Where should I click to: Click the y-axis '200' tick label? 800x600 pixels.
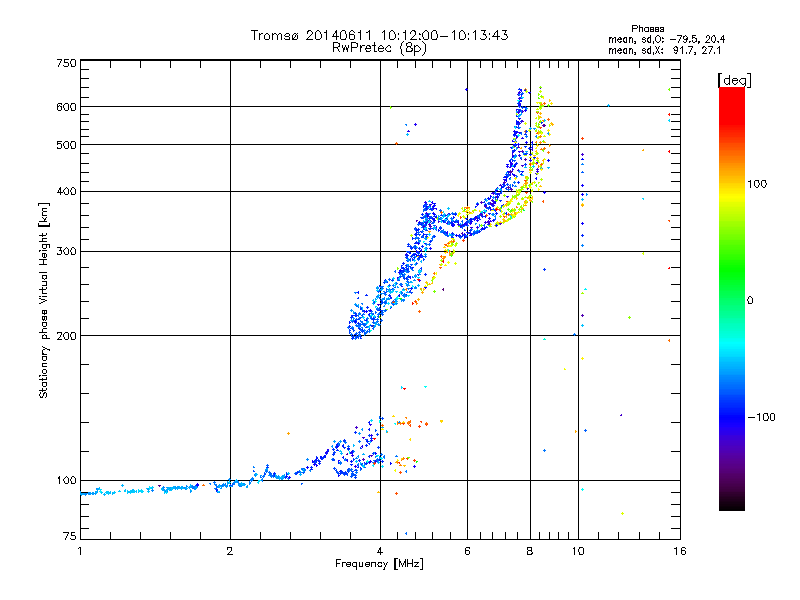tap(66, 336)
